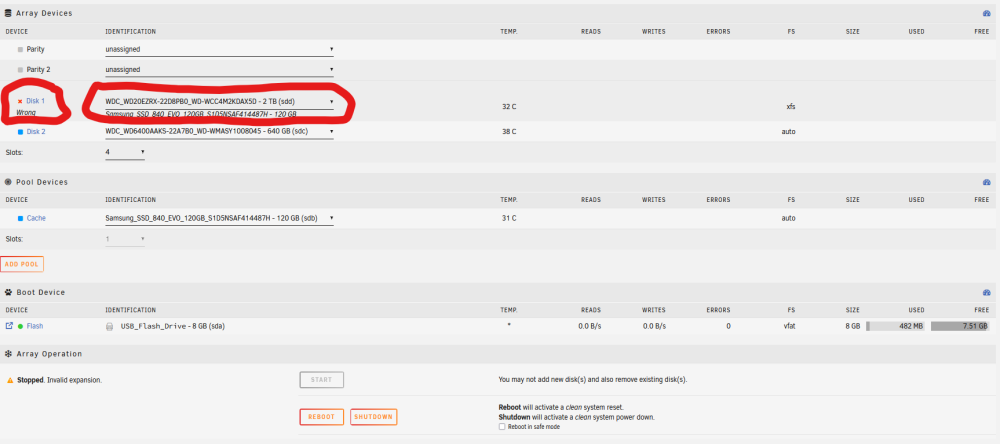Click the Stopped. Invalid expansion. status text
Screen dimensions: 1000x444
[x=59, y=380]
